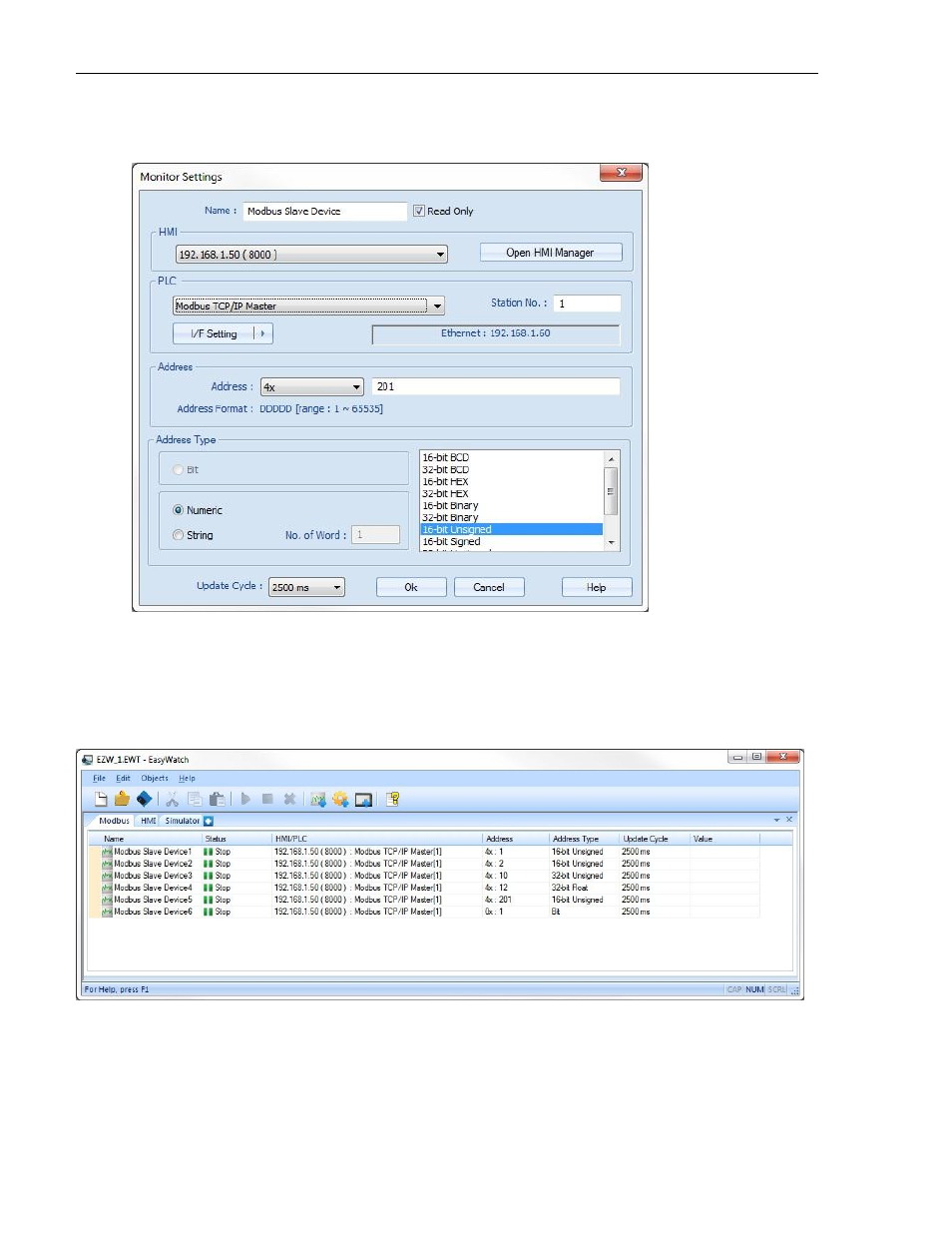952x1233 pixels.
Task: Select 16-bit Signed in the type list
Action: [511, 541]
